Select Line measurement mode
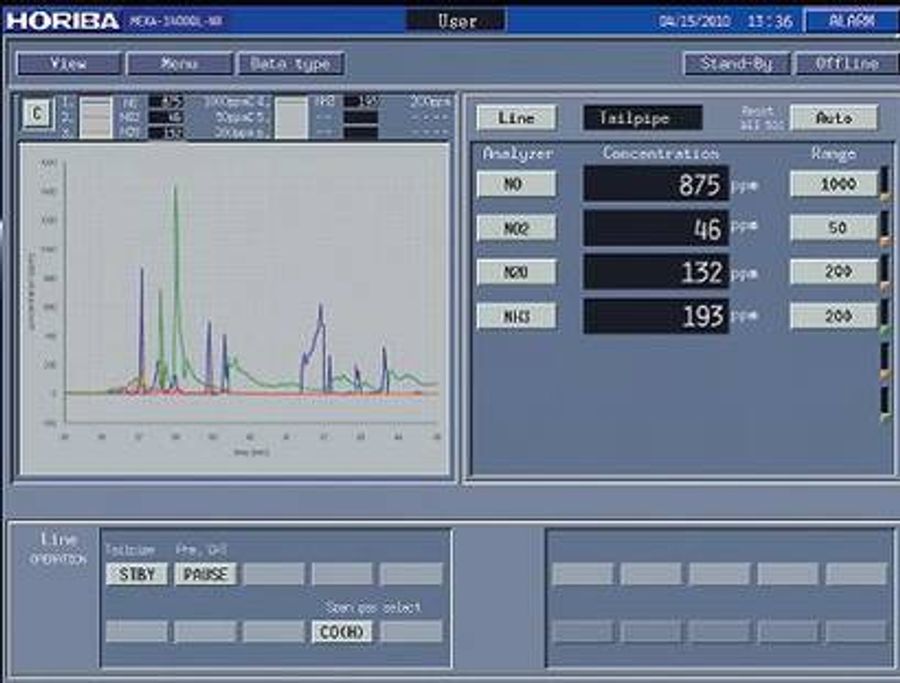 tap(519, 117)
